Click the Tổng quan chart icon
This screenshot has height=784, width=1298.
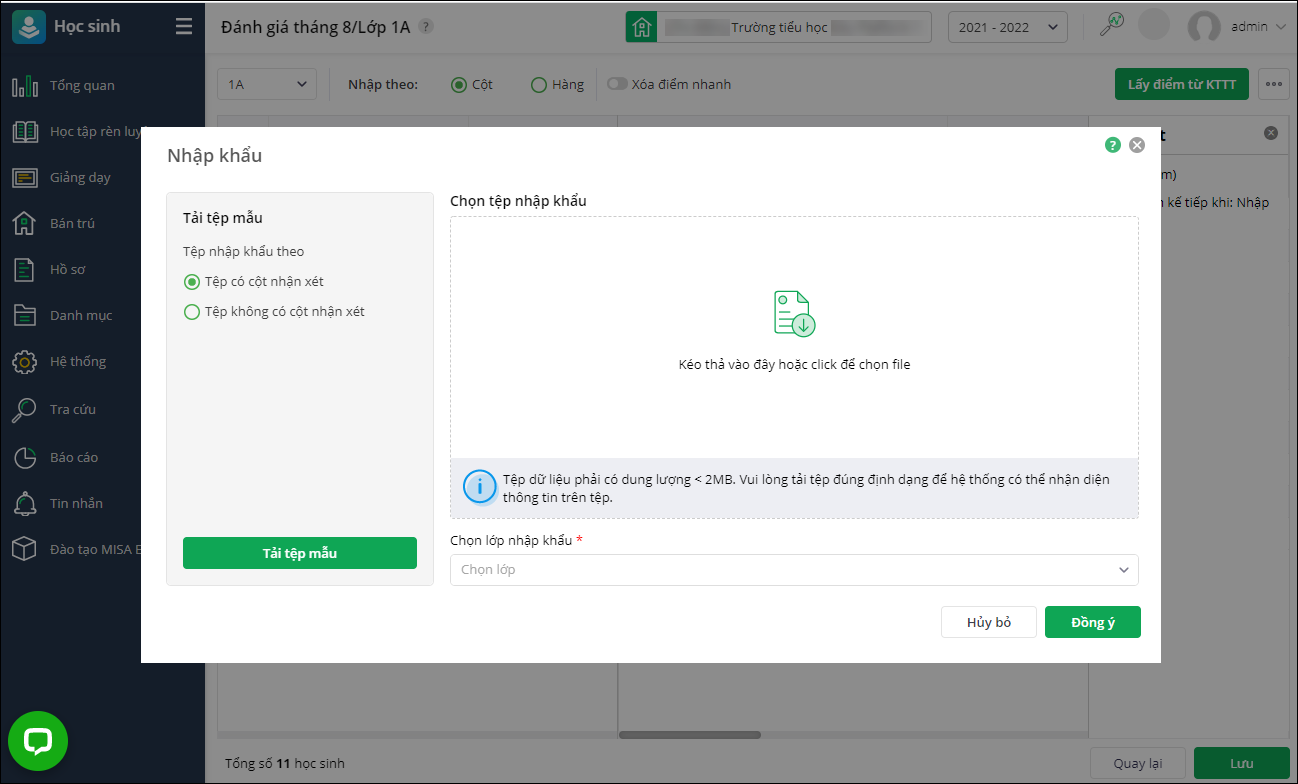point(25,85)
